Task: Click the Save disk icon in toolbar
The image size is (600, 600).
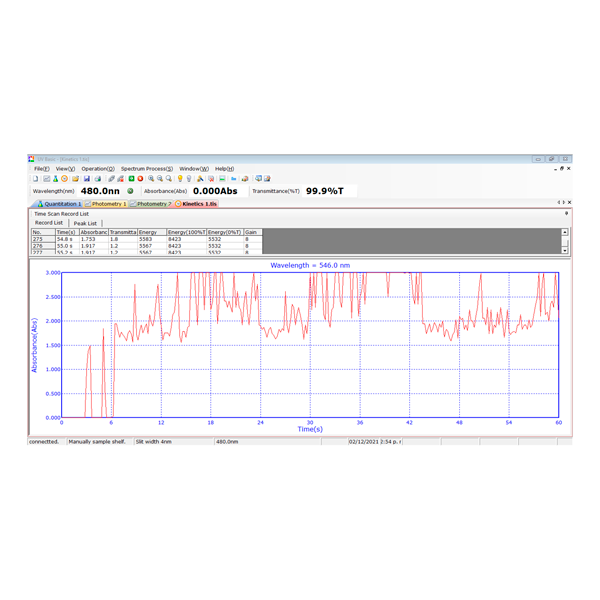Action: [x=86, y=179]
